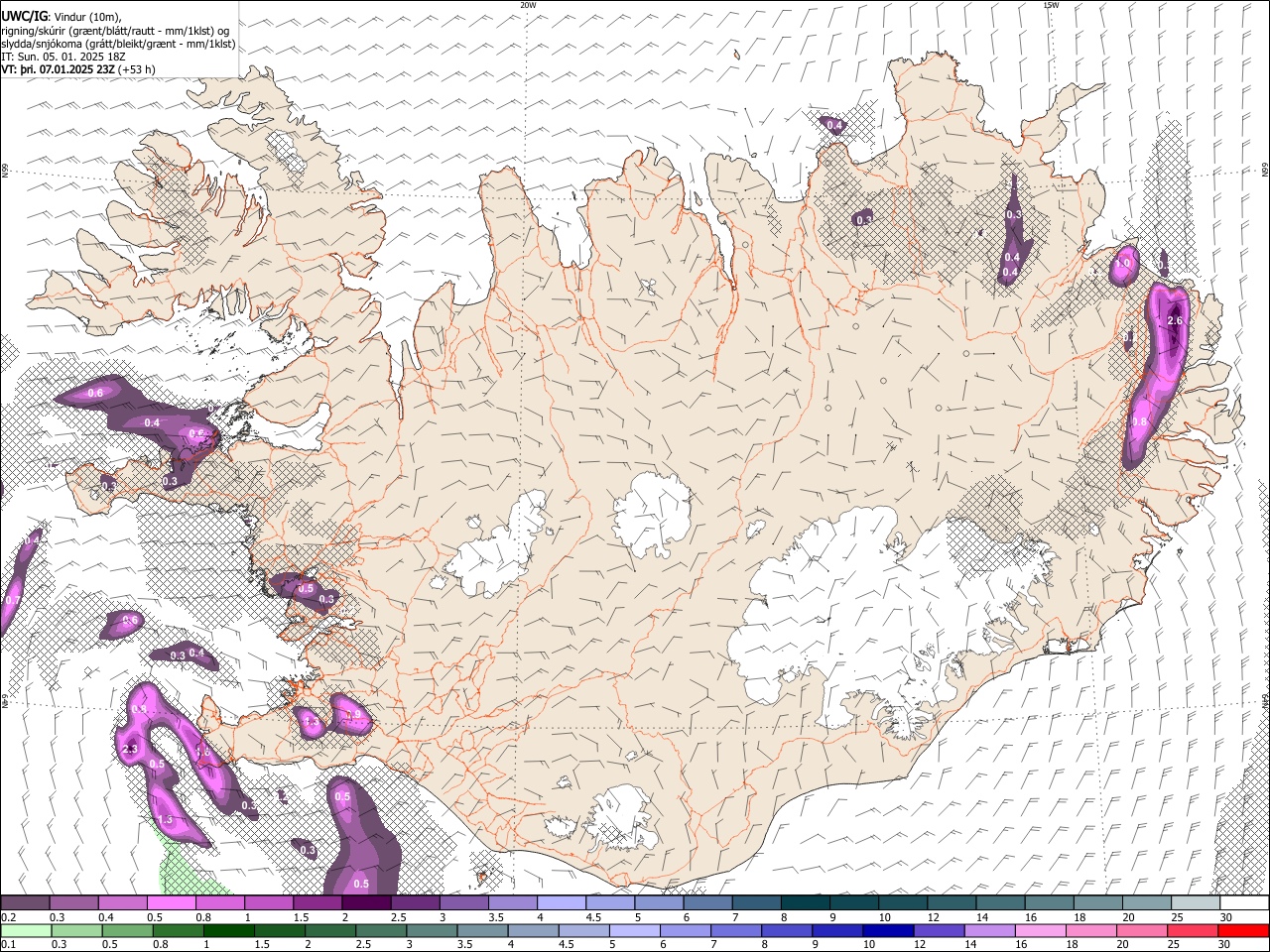Screen dimensions: 1270x952
Task: Click the "64N" latitude label at the left edge
Action: [x=5, y=702]
